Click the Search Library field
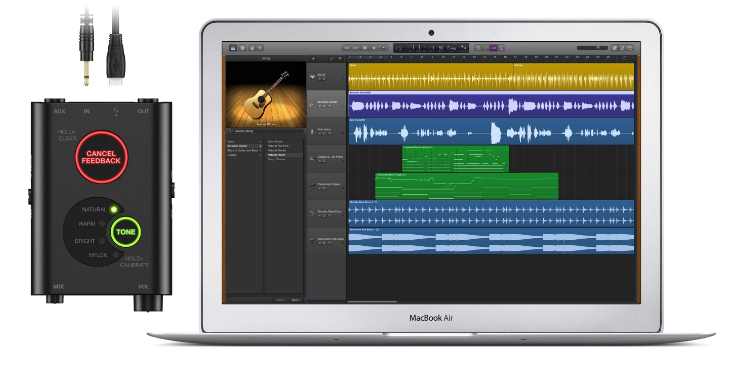746x375 pixels. (x=265, y=131)
